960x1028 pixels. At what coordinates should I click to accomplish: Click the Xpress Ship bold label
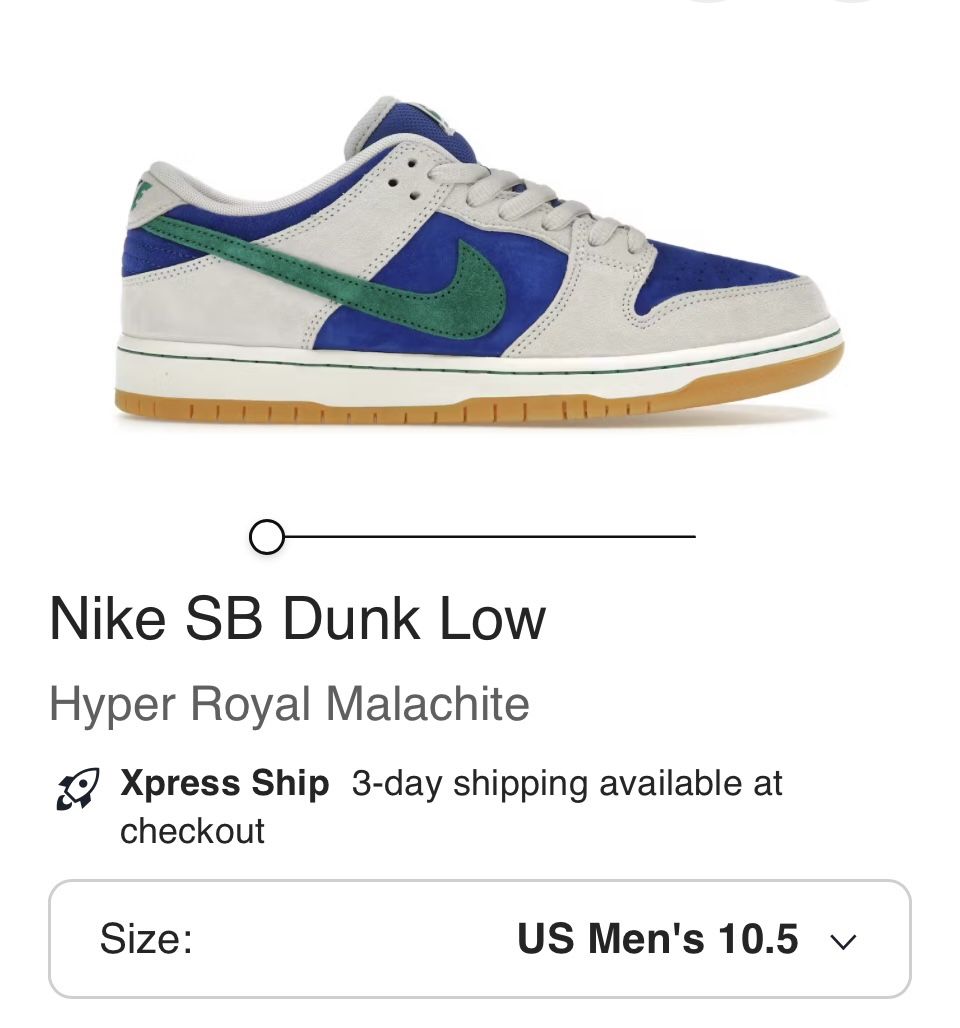[226, 784]
